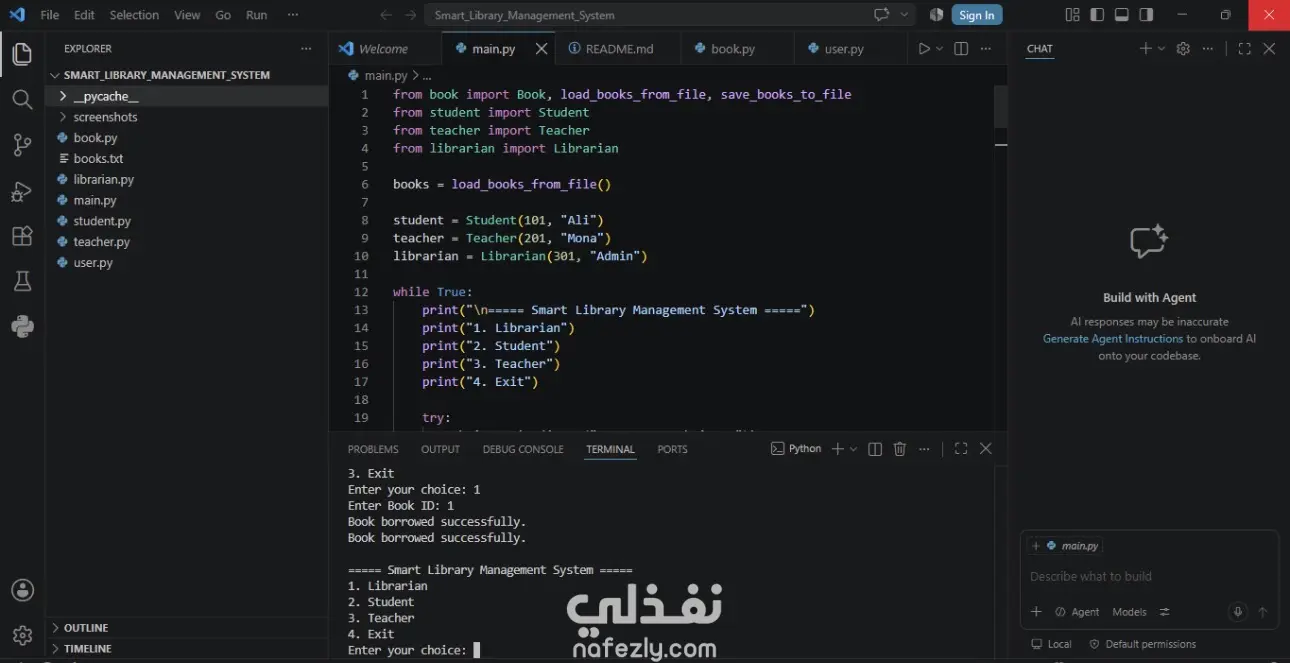Screen dimensions: 1290x663
Task: Toggle the bottom Panel visibility
Action: click(1122, 15)
